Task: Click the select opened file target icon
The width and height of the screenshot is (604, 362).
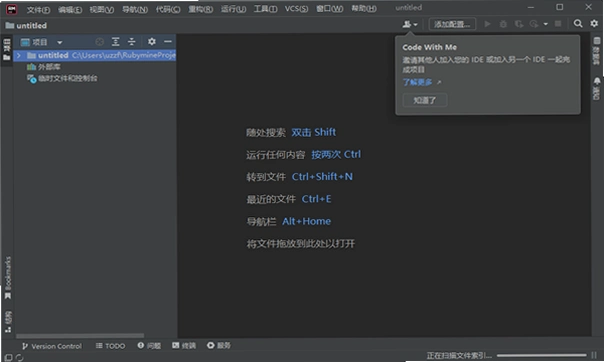Action: [x=99, y=42]
